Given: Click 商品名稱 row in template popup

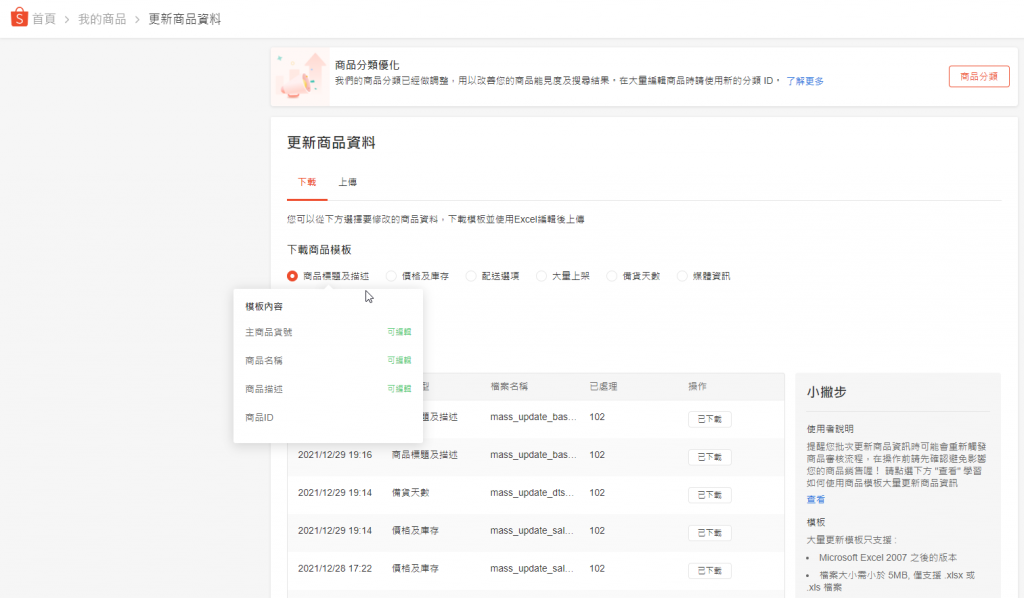Looking at the screenshot, I should point(328,360).
